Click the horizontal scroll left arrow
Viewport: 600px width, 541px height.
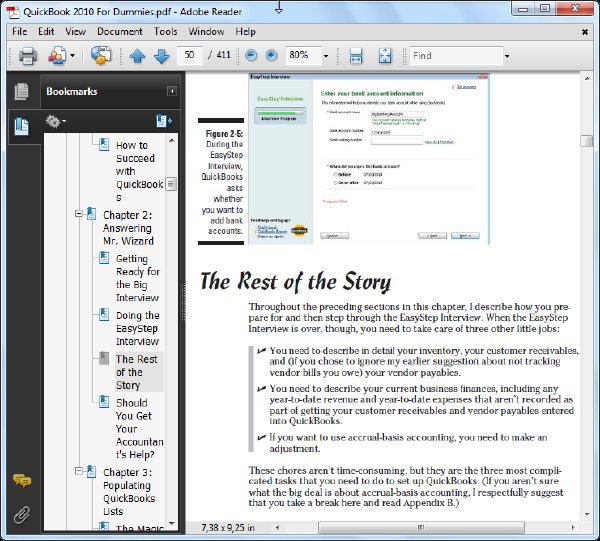277,527
